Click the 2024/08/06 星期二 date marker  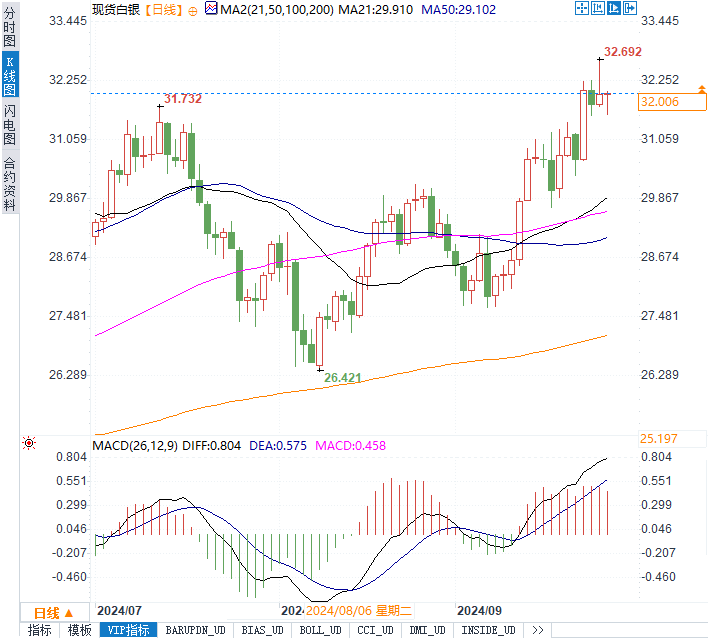point(359,609)
